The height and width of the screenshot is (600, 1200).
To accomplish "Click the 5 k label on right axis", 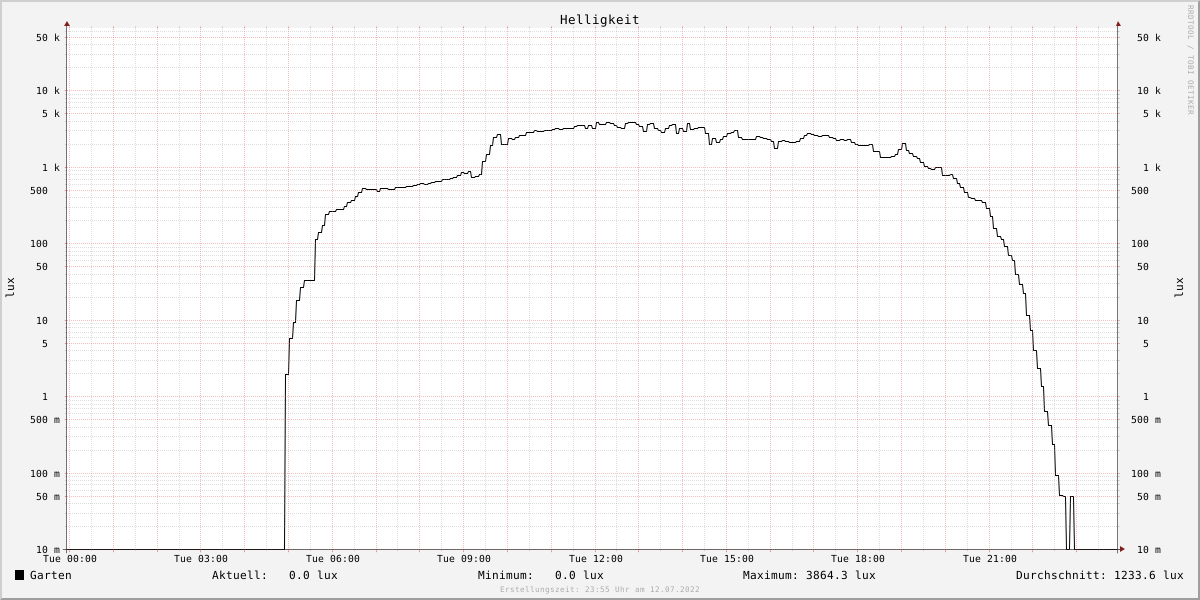I will tap(1152, 114).
